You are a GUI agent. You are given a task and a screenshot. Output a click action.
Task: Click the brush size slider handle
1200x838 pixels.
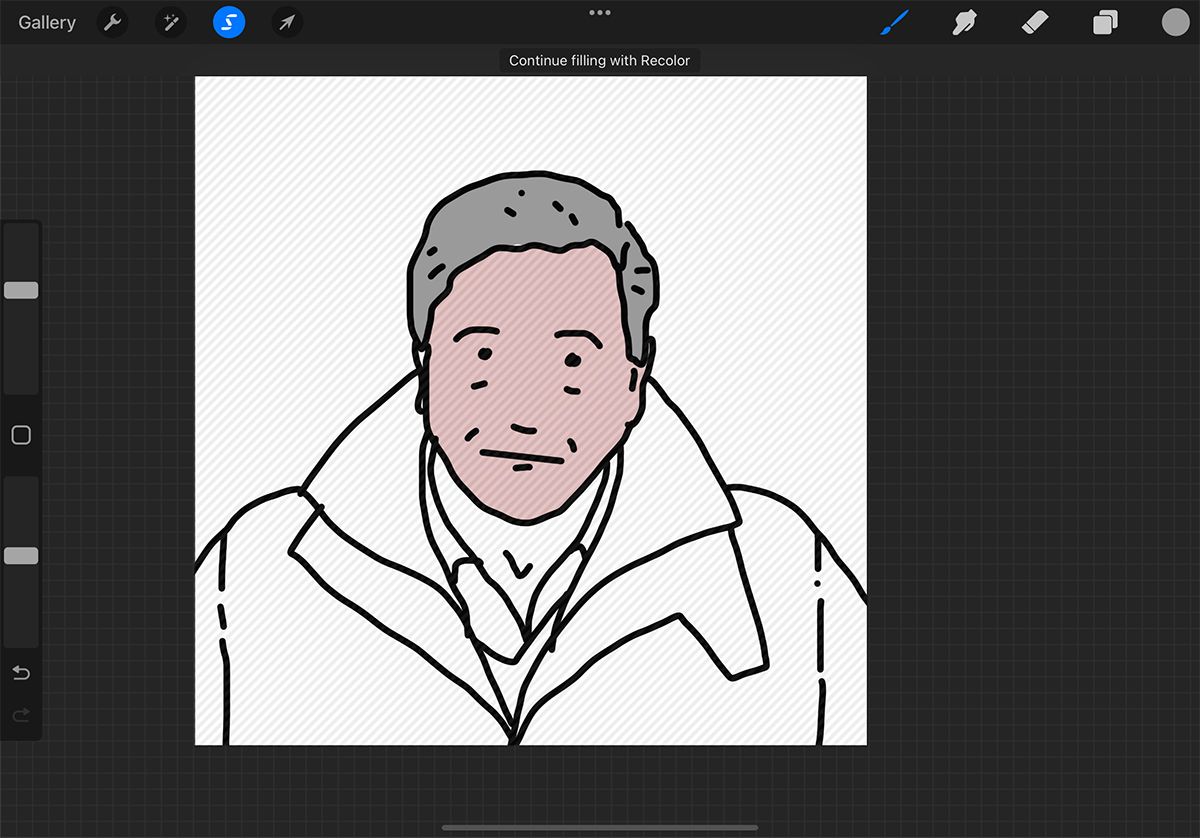(21, 290)
